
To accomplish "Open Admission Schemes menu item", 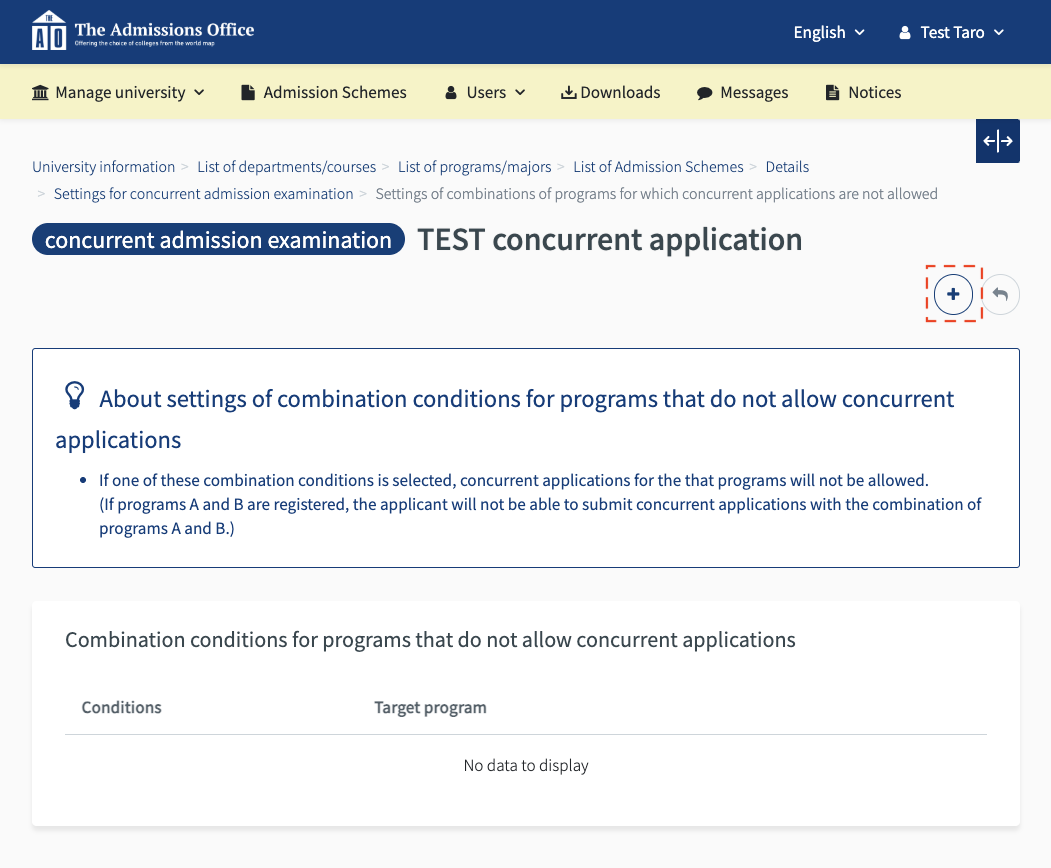I will click(324, 92).
